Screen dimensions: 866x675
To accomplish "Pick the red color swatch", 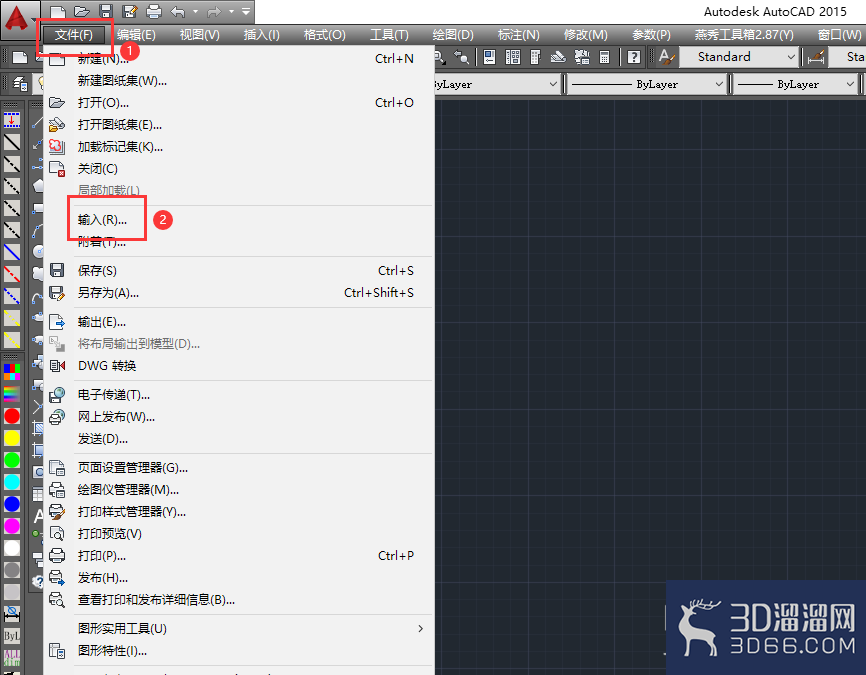I will (11, 415).
